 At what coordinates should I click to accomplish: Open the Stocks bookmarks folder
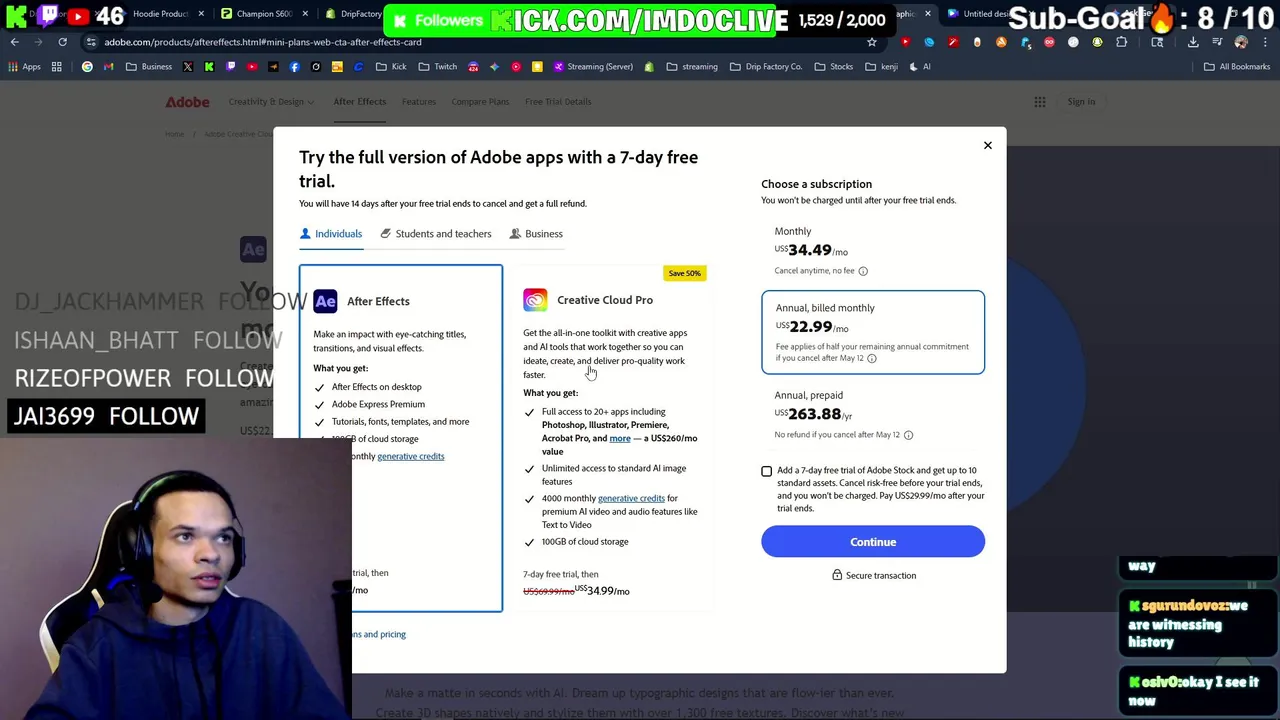833,67
